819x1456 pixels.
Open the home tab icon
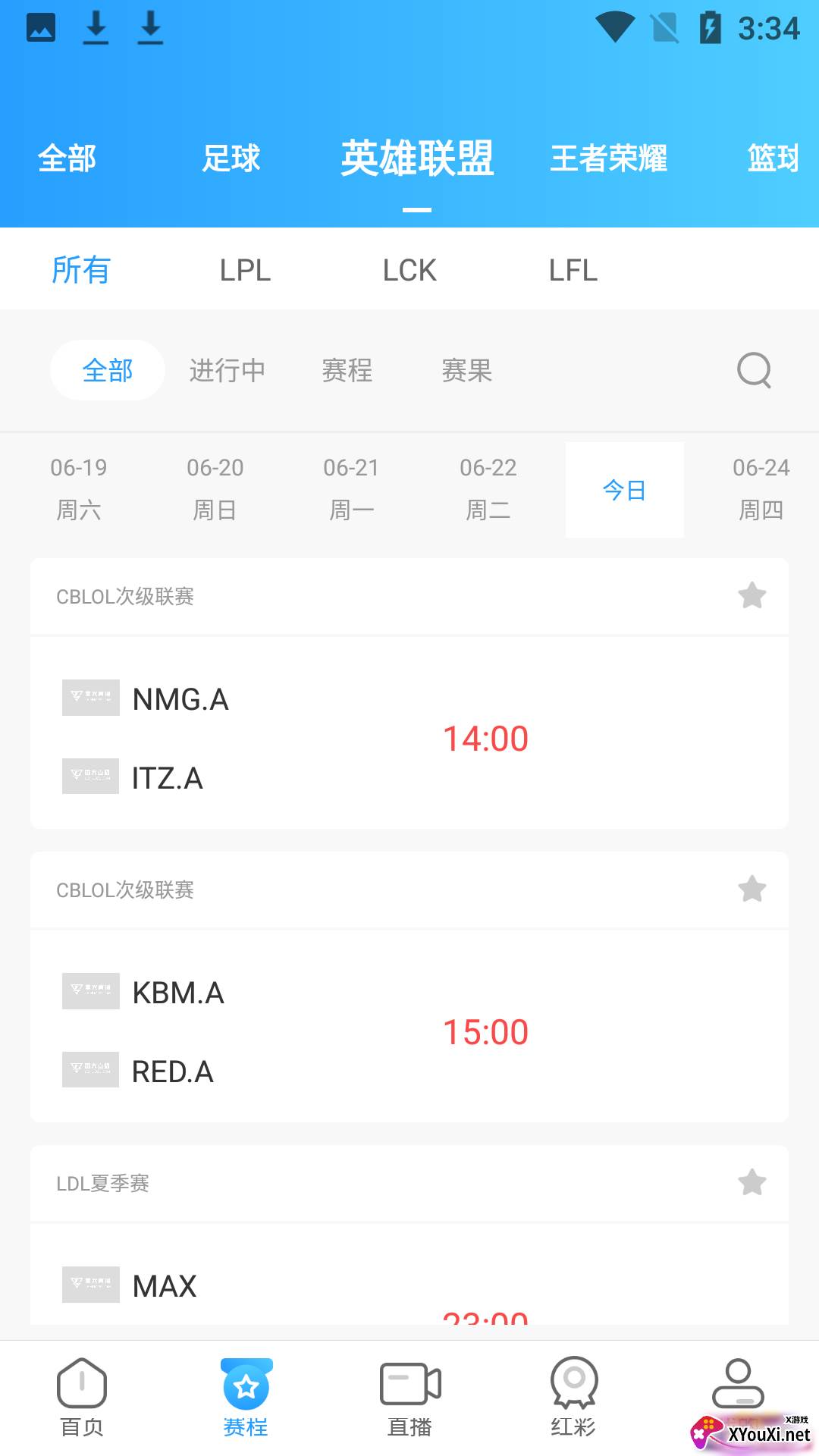click(82, 1384)
